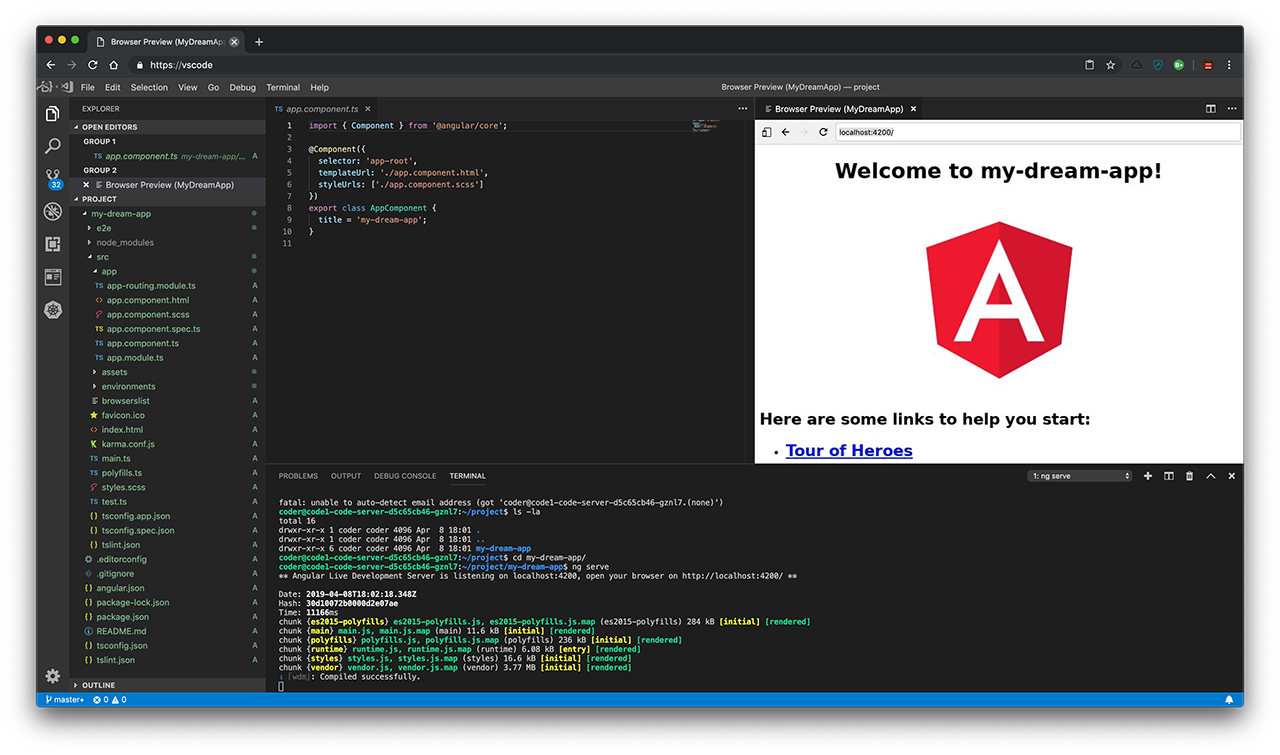Image resolution: width=1280 pixels, height=755 pixels.
Task: Click the Tour of Heroes link
Action: [x=848, y=450]
